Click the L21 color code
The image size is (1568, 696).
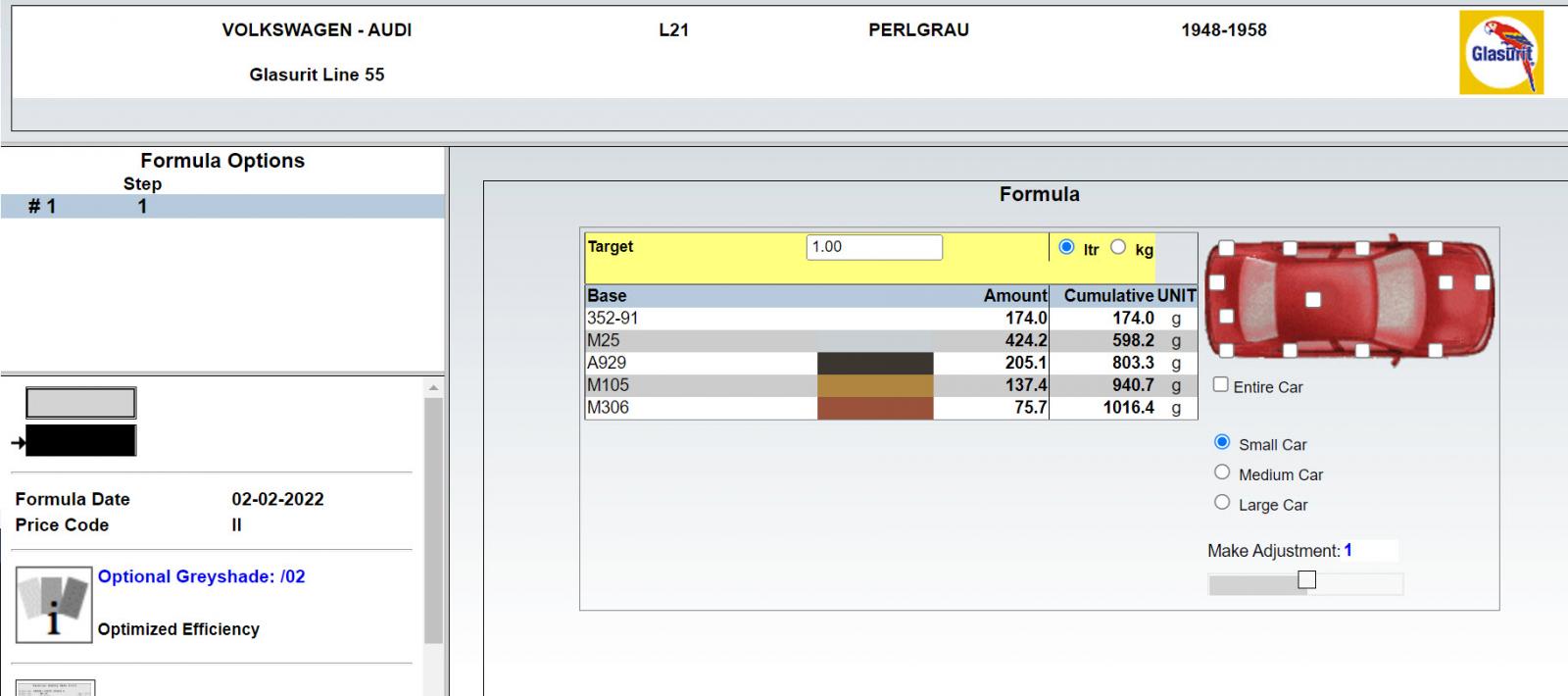(674, 30)
